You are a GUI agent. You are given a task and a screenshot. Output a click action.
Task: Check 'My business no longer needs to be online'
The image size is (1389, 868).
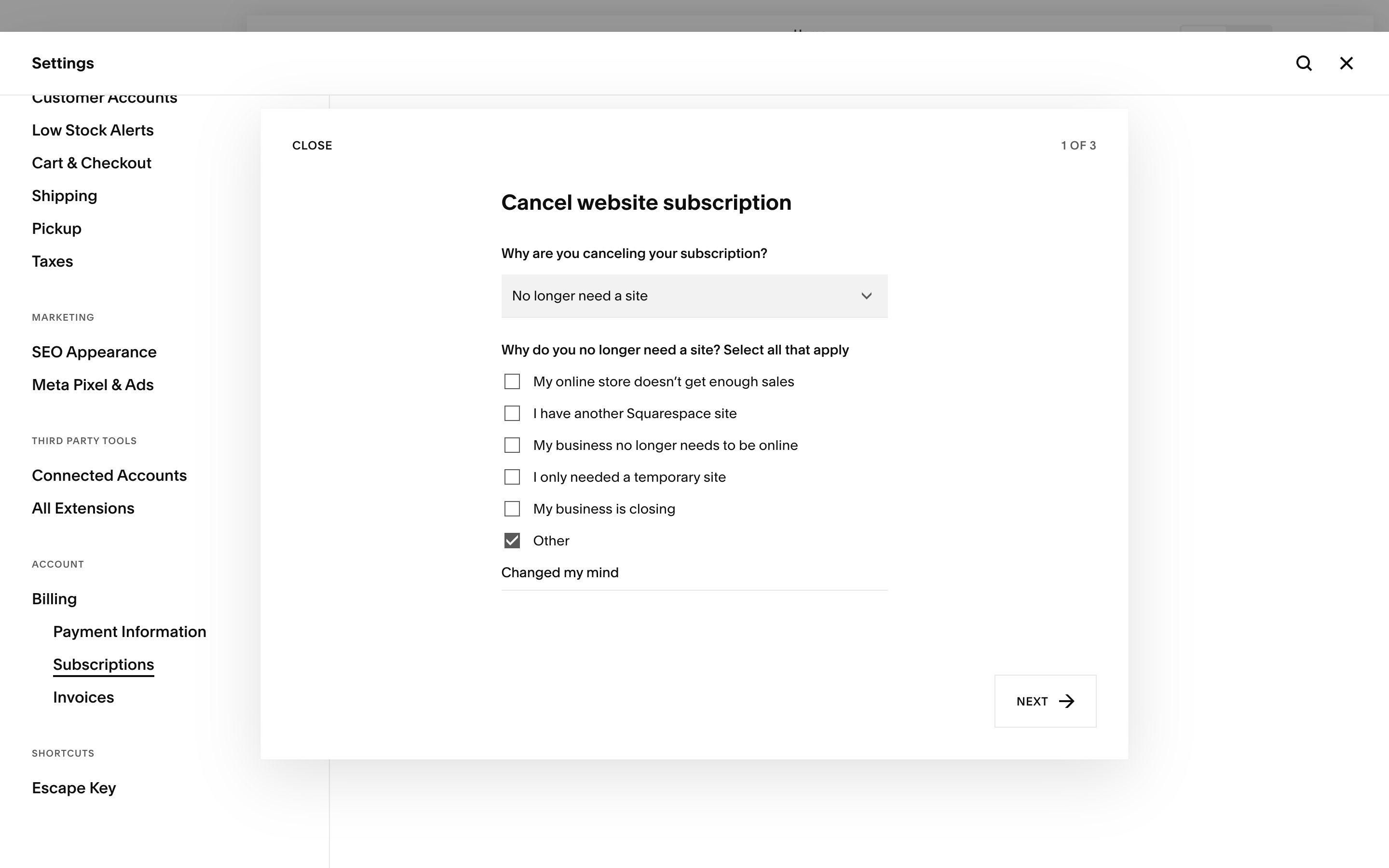[512, 446]
